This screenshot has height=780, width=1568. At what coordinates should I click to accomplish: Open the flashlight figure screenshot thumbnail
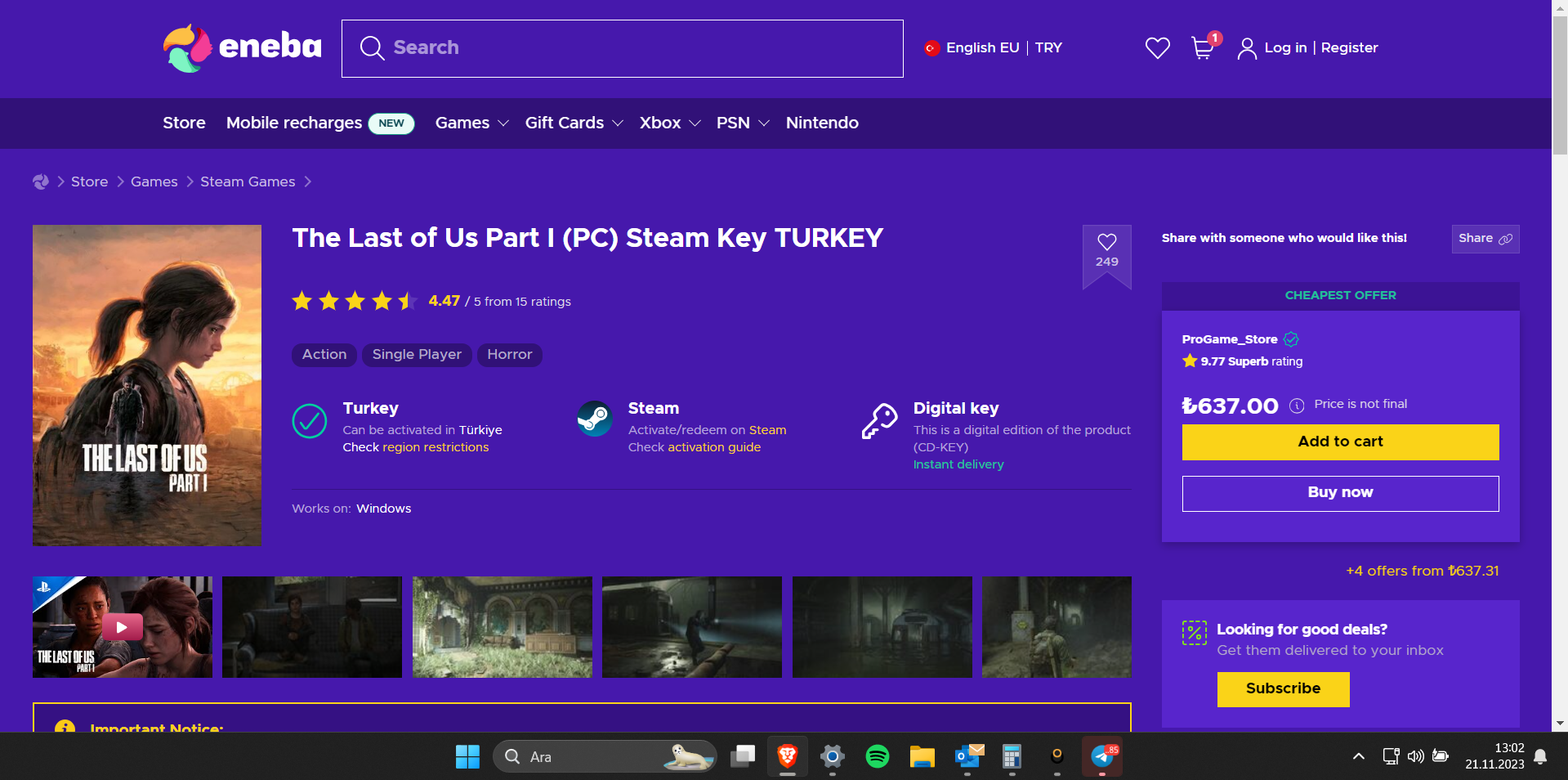692,627
